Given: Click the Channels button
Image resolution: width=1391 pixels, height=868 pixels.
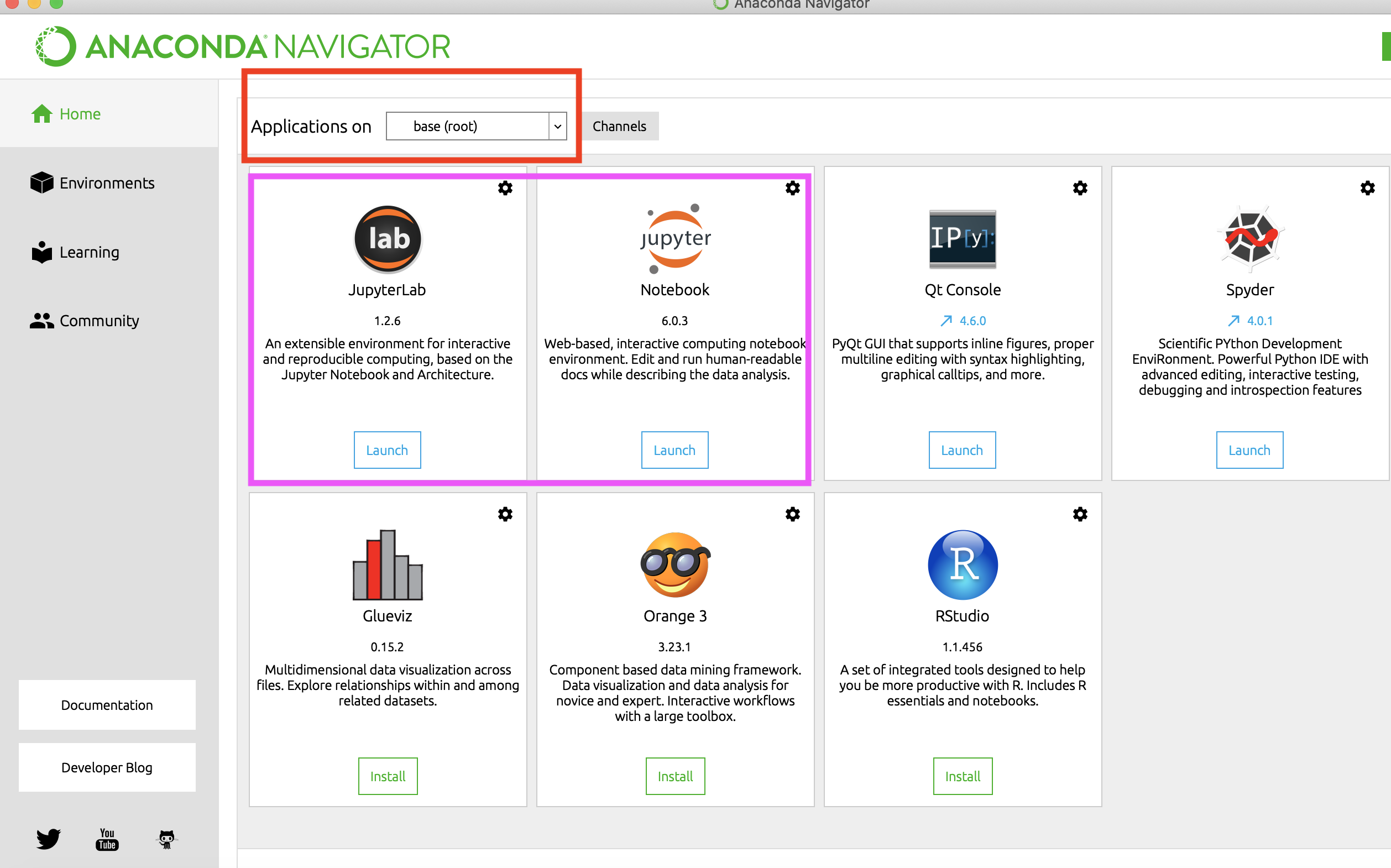Looking at the screenshot, I should [619, 126].
